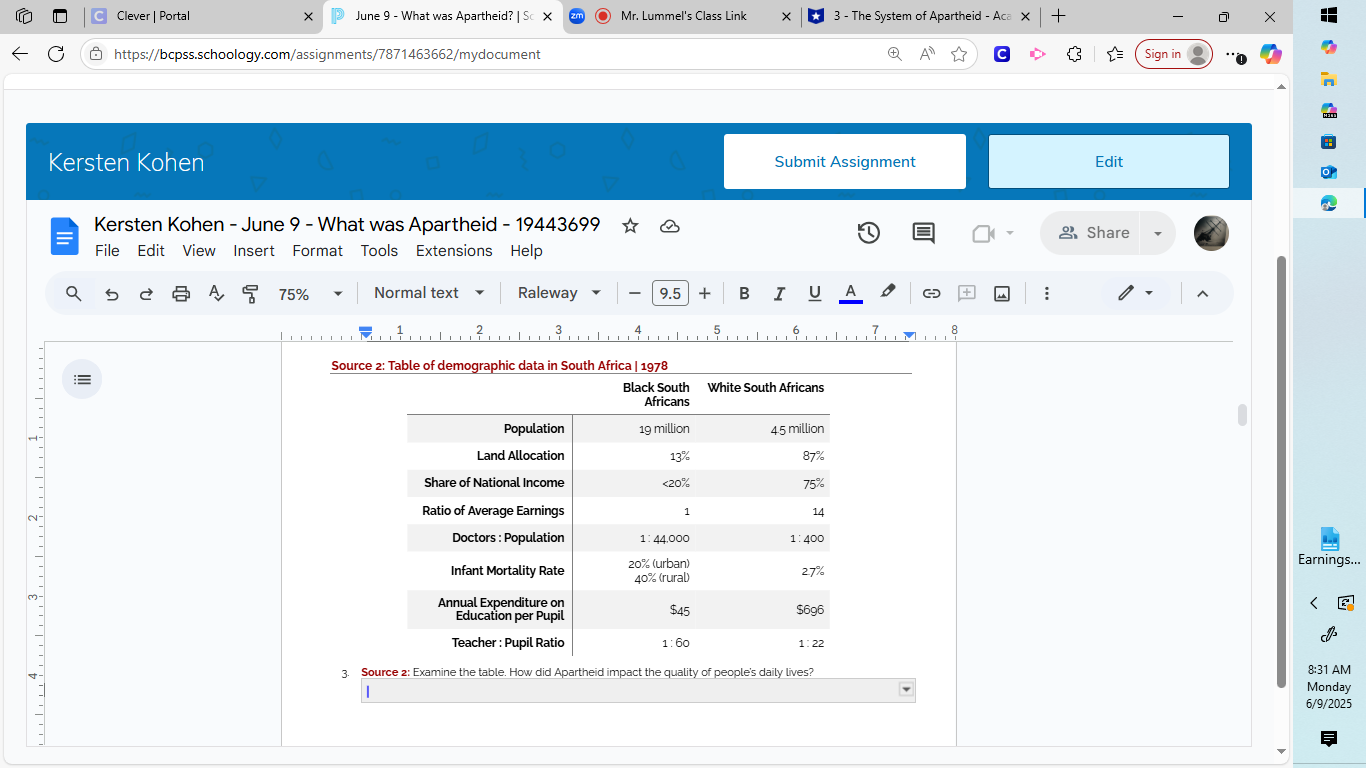Expand the Normal text style dropdown
Image resolution: width=1366 pixels, height=768 pixels.
(429, 293)
